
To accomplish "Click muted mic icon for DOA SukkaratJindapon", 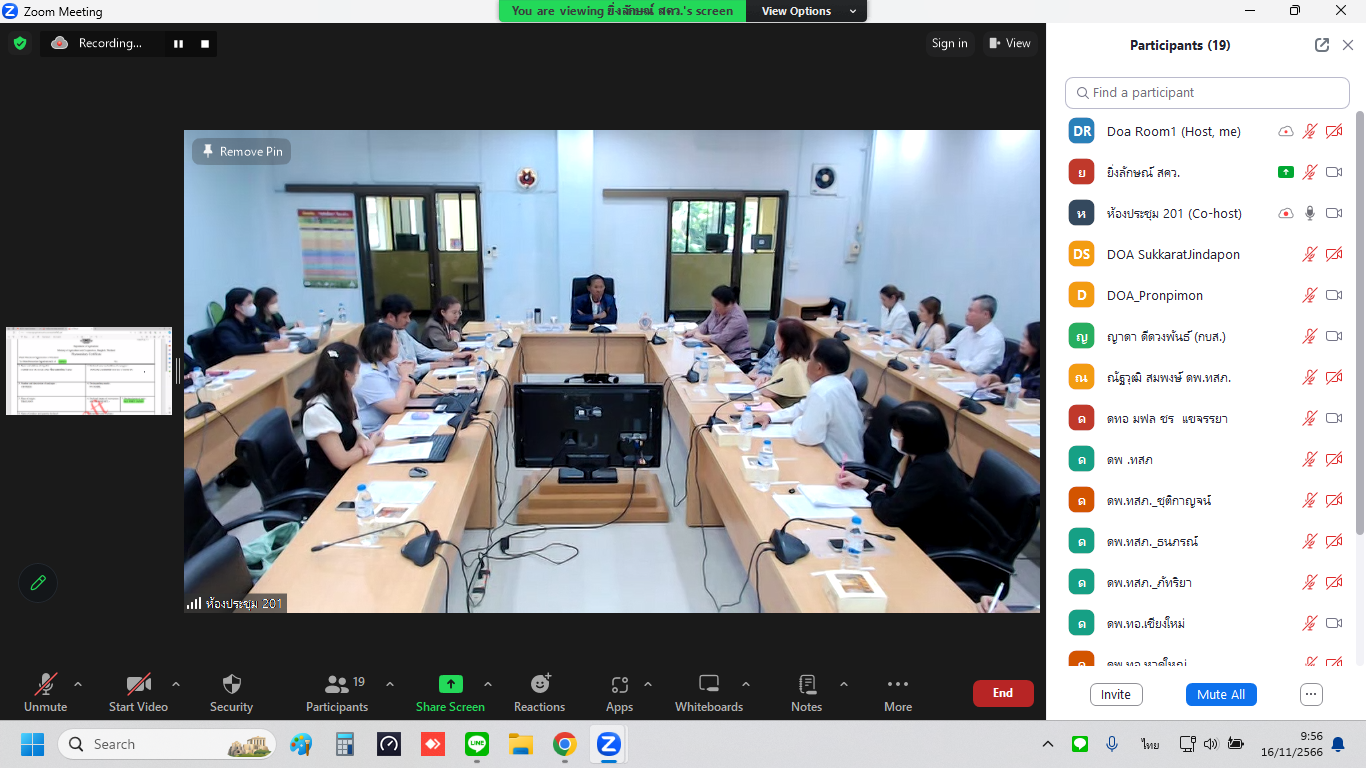I will pyautogui.click(x=1310, y=254).
